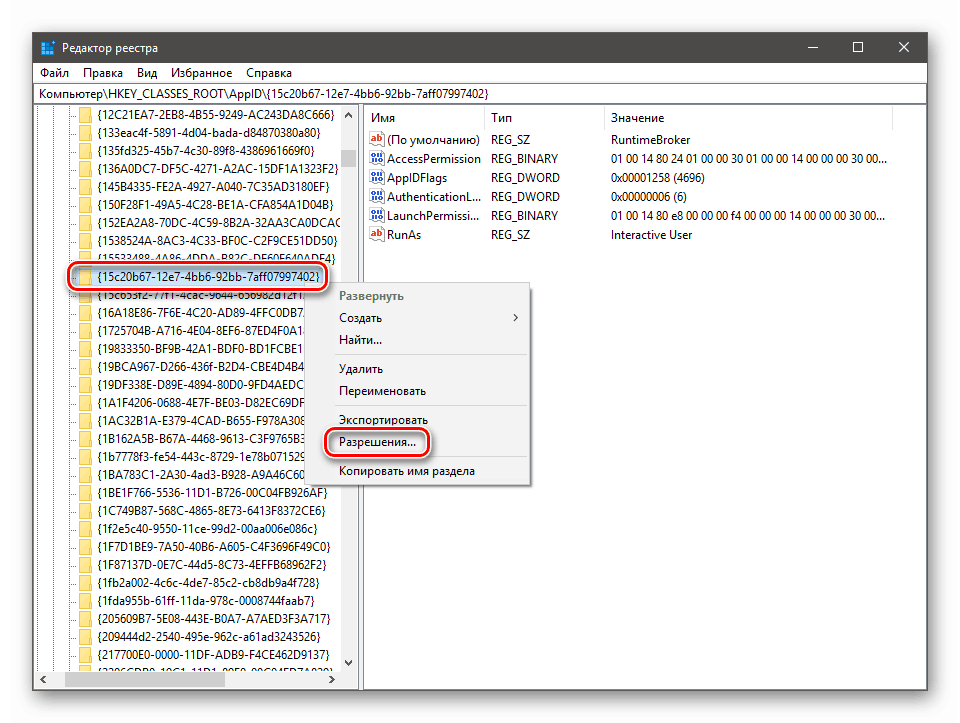Click the vertical scrollbar thumb of the tree

pos(348,158)
